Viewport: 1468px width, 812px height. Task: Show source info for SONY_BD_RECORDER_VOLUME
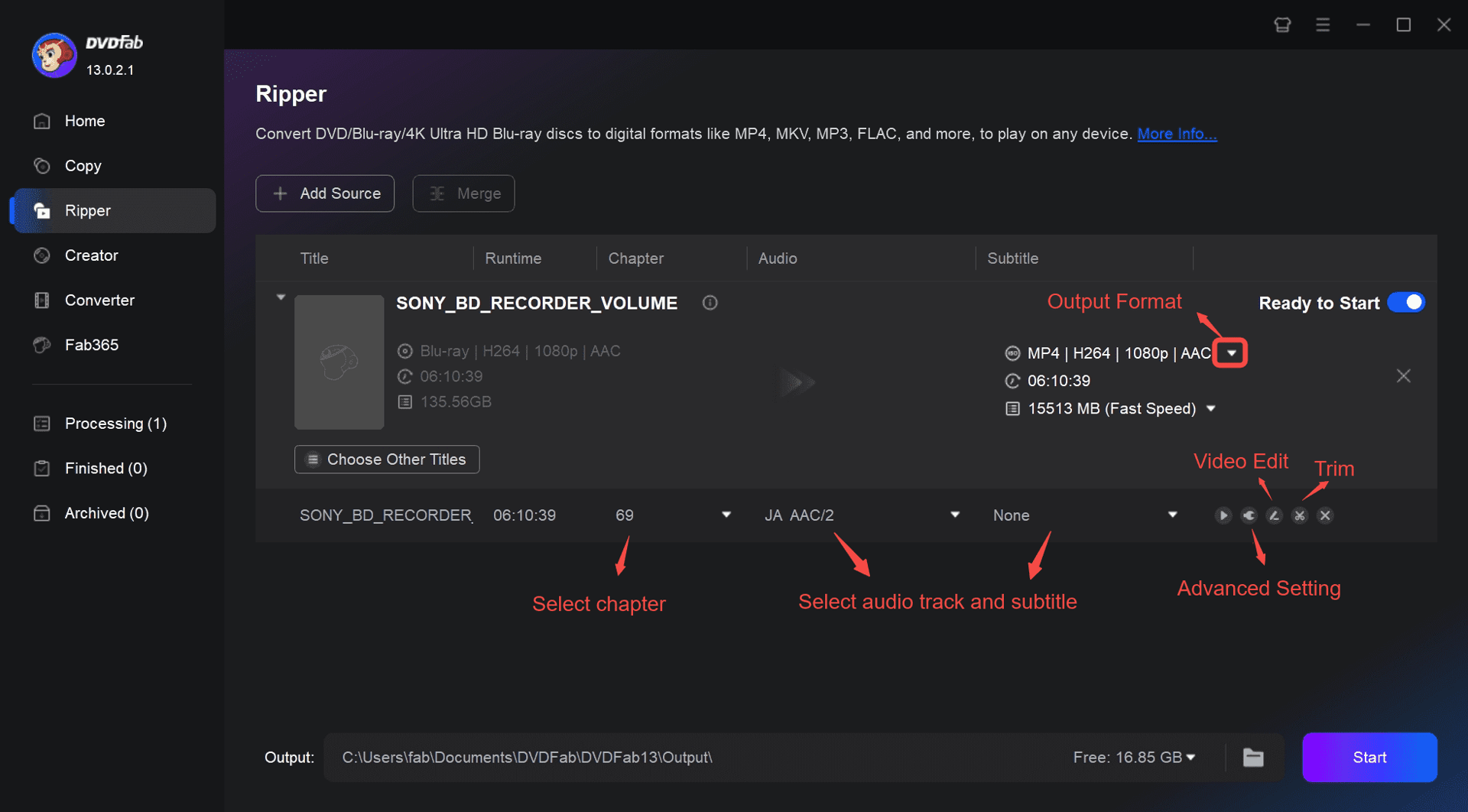710,303
